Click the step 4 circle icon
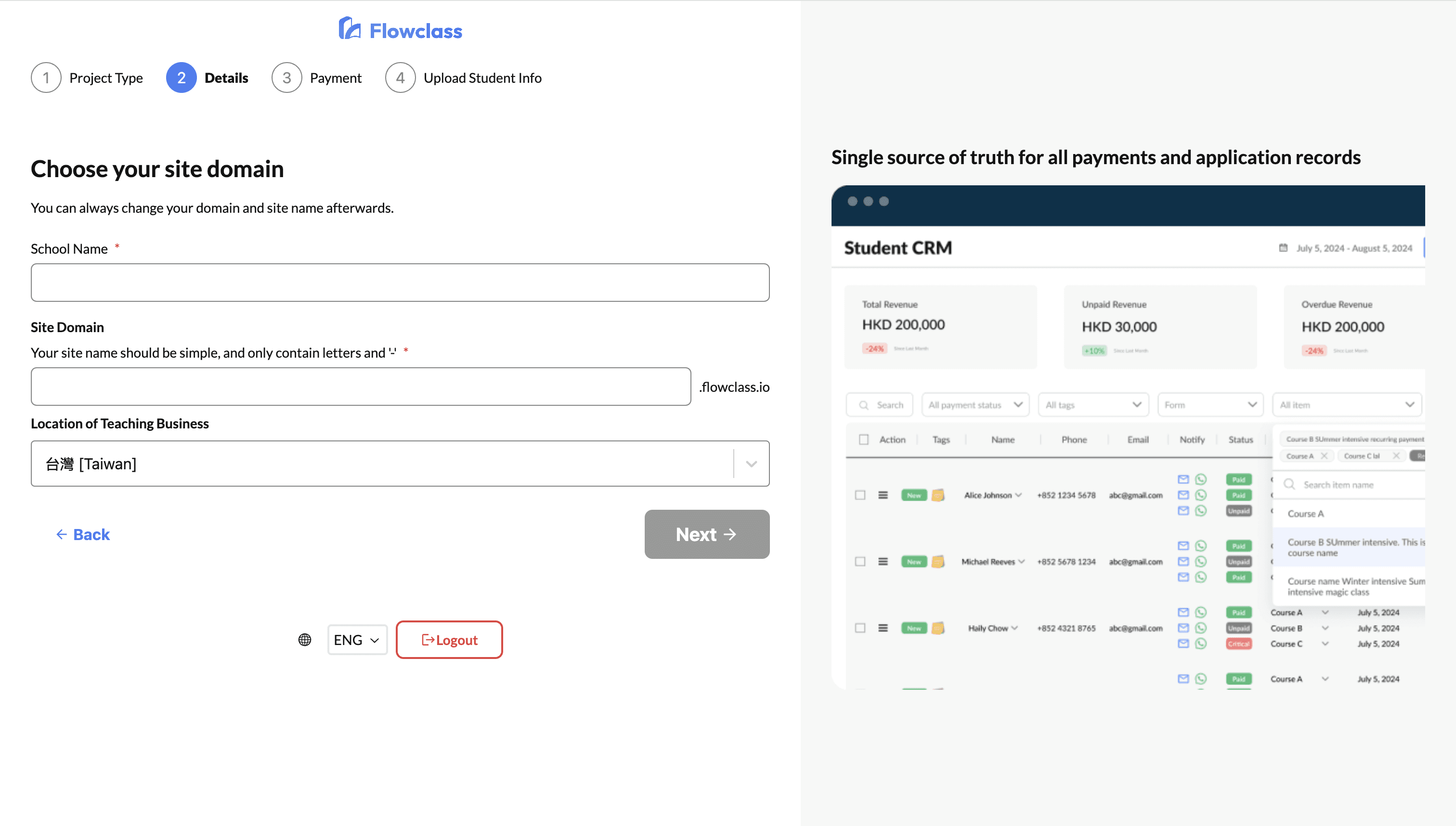 pyautogui.click(x=400, y=77)
